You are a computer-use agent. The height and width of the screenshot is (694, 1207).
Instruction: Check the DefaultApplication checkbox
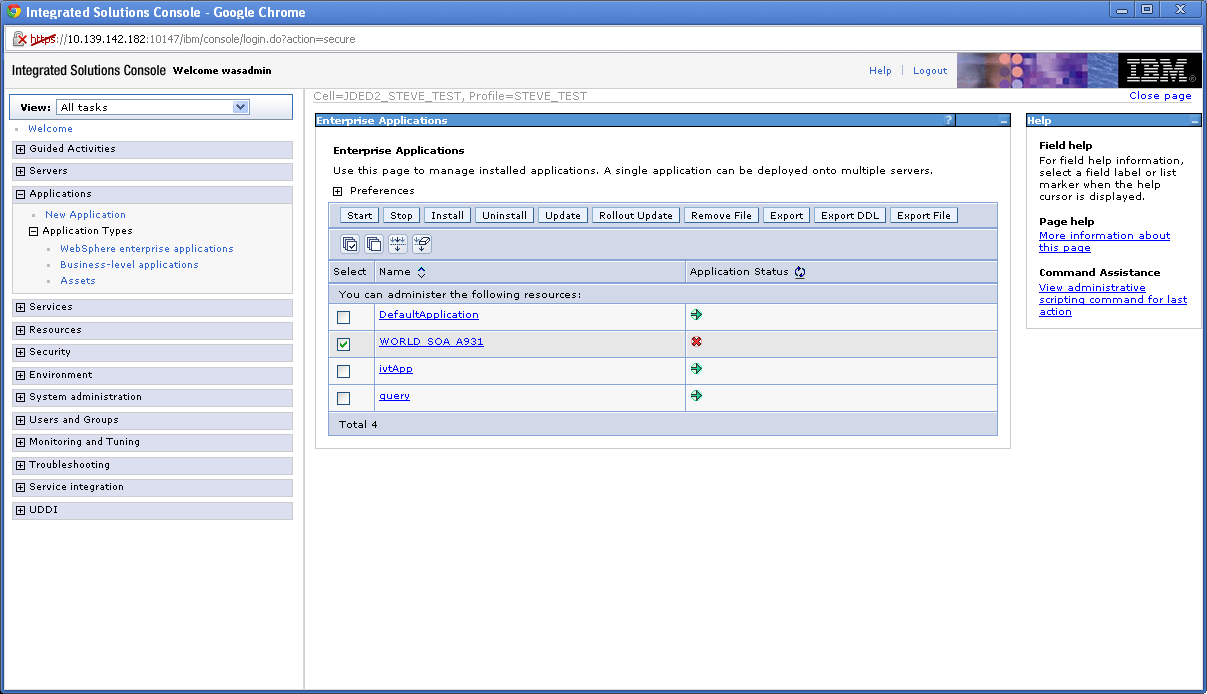click(344, 317)
